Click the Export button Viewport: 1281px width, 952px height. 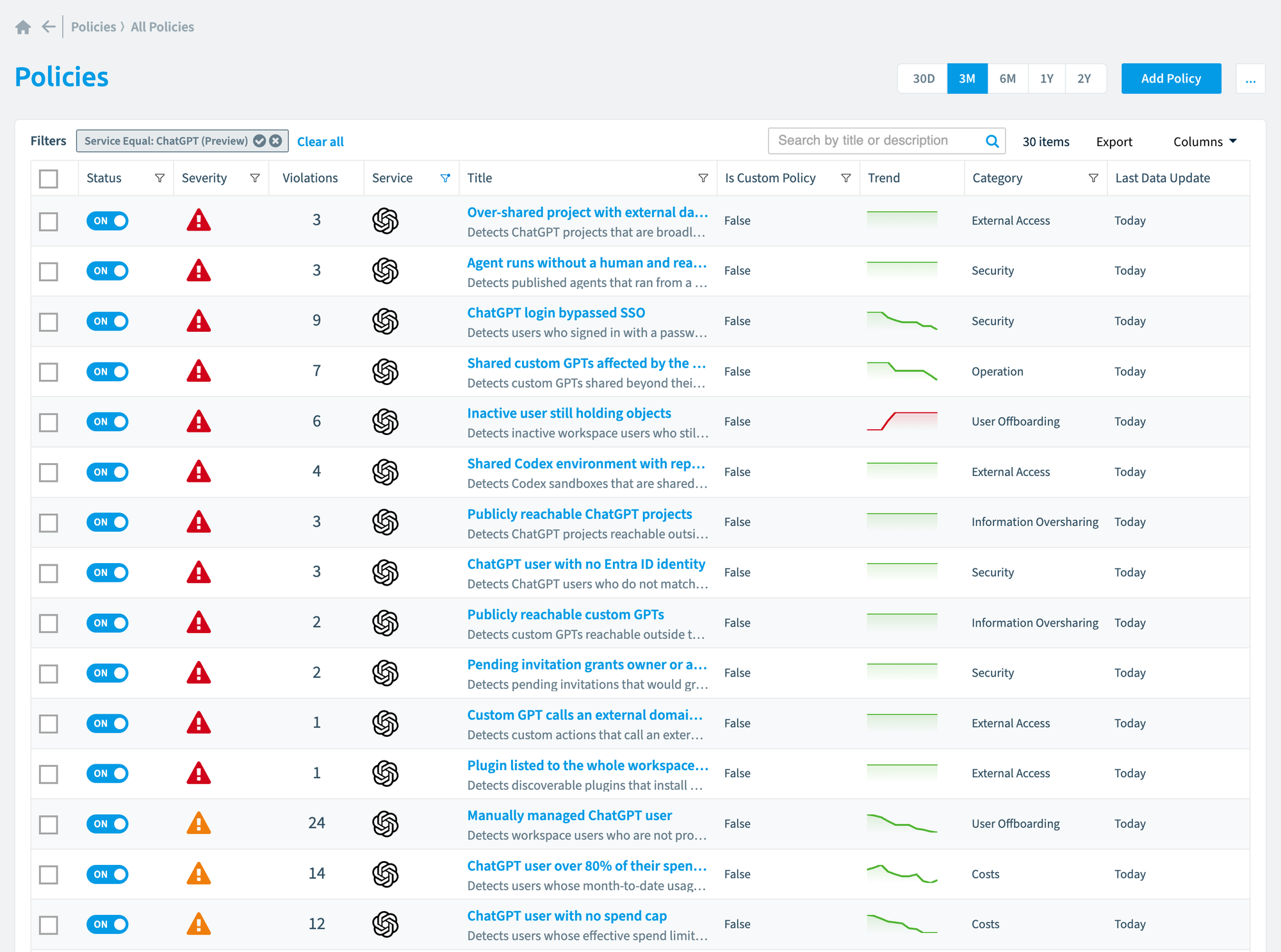(x=1114, y=142)
